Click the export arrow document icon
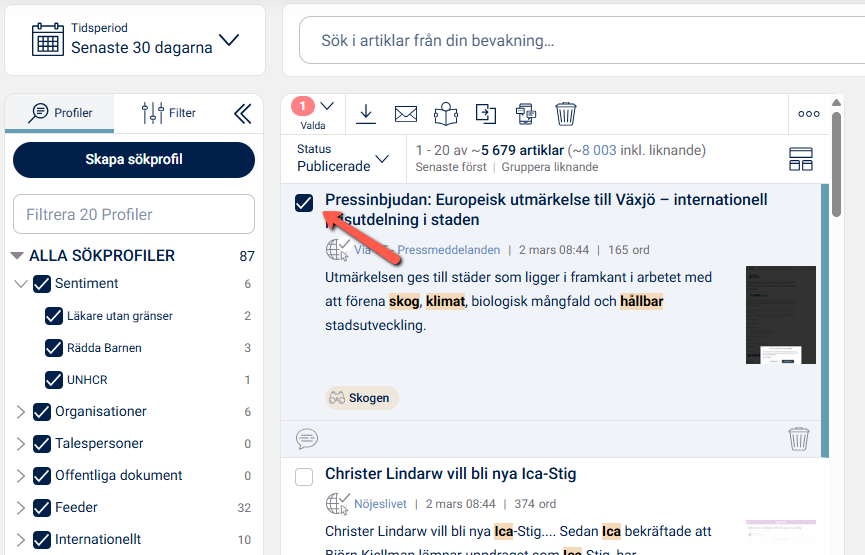 pyautogui.click(x=486, y=114)
